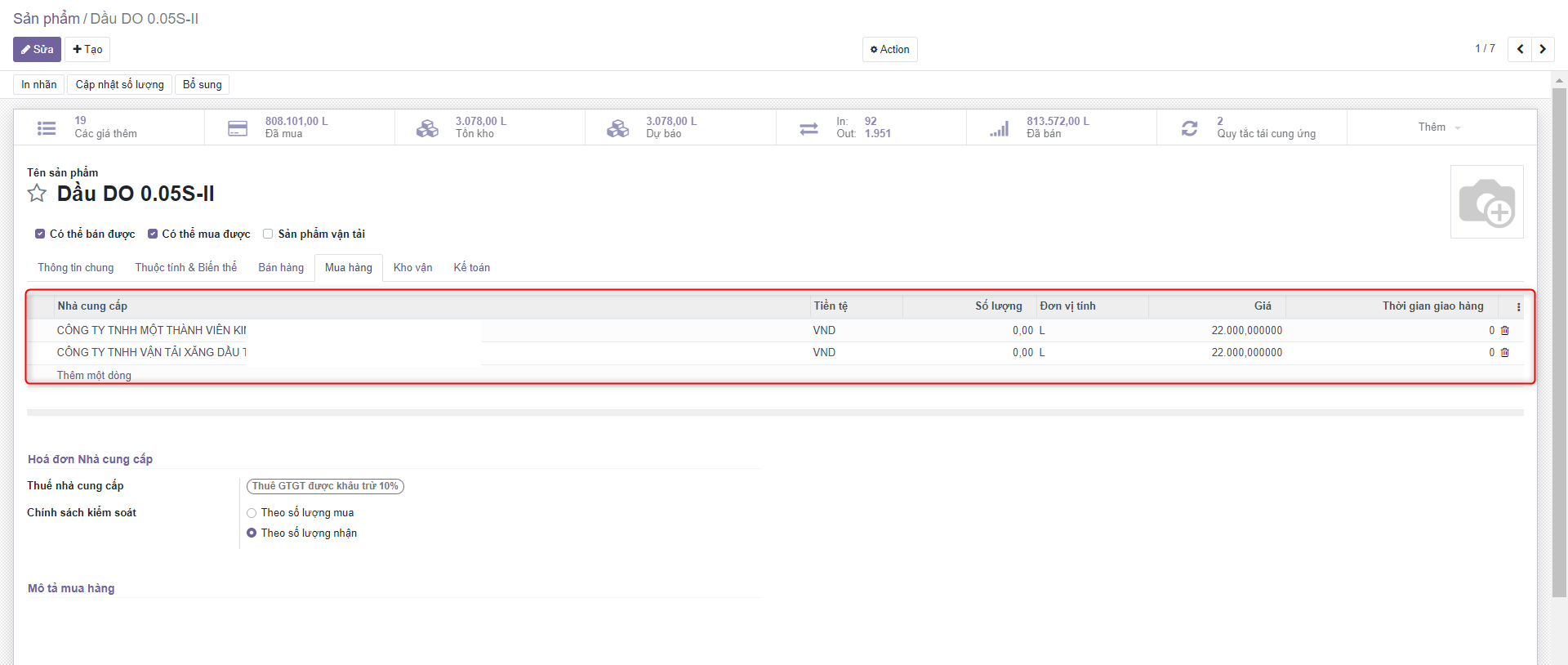Toggle the 'Có thể bán được' checkbox
This screenshot has width=1568, height=665.
40,234
